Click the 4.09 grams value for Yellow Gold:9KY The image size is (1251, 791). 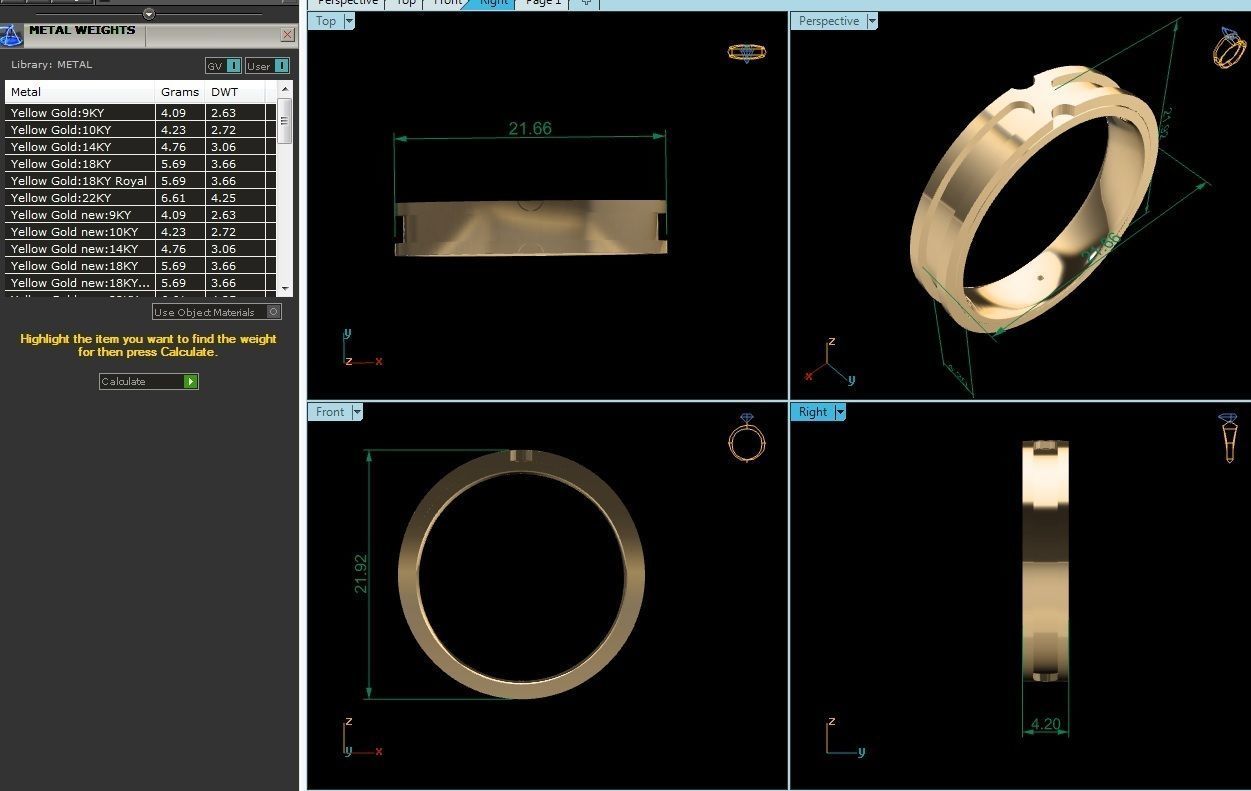click(173, 113)
